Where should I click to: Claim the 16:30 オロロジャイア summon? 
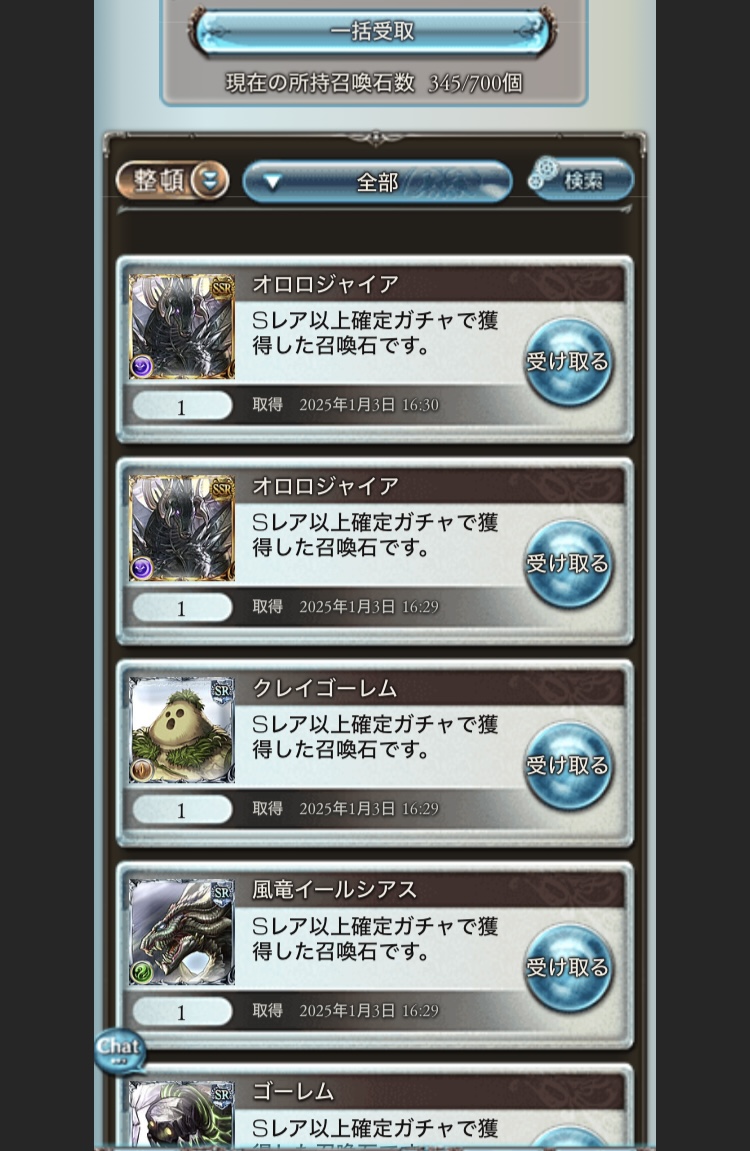point(568,362)
